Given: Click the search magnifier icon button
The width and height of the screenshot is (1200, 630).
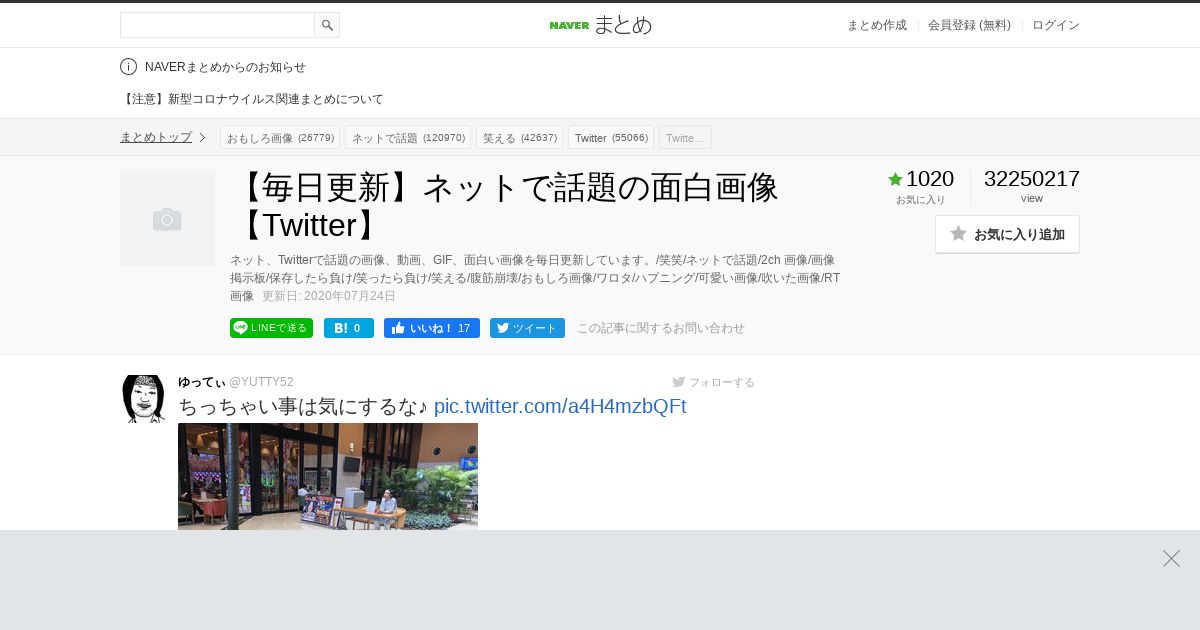Looking at the screenshot, I should pyautogui.click(x=327, y=25).
